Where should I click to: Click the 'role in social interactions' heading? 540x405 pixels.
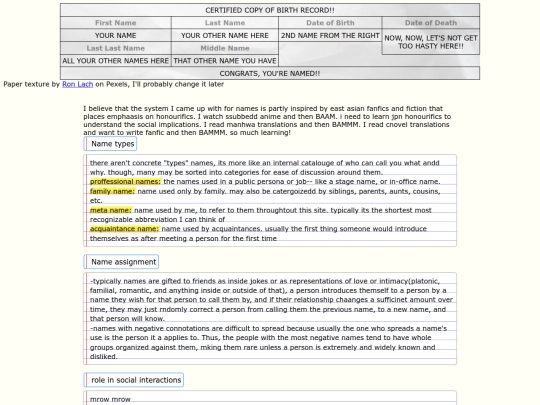pos(134,380)
